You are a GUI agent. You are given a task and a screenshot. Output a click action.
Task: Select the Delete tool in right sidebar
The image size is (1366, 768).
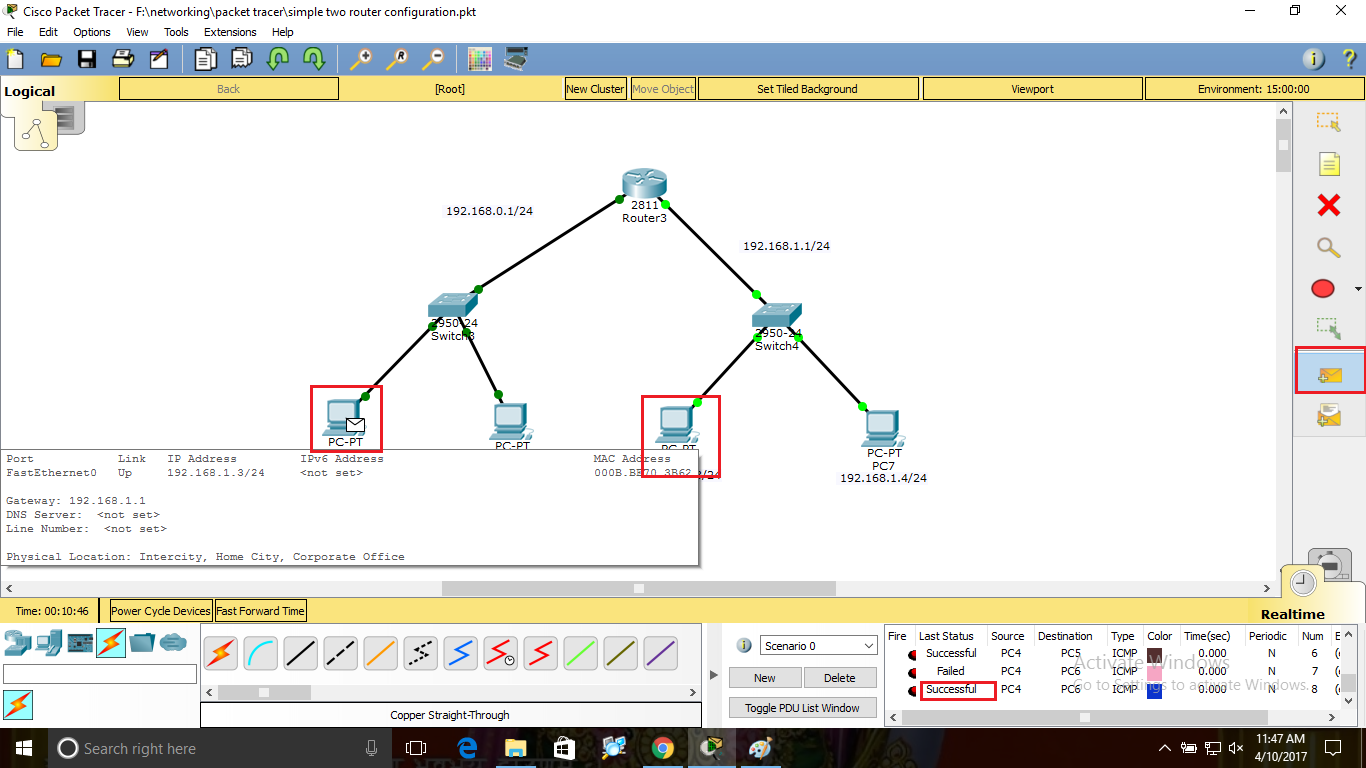pos(1328,205)
